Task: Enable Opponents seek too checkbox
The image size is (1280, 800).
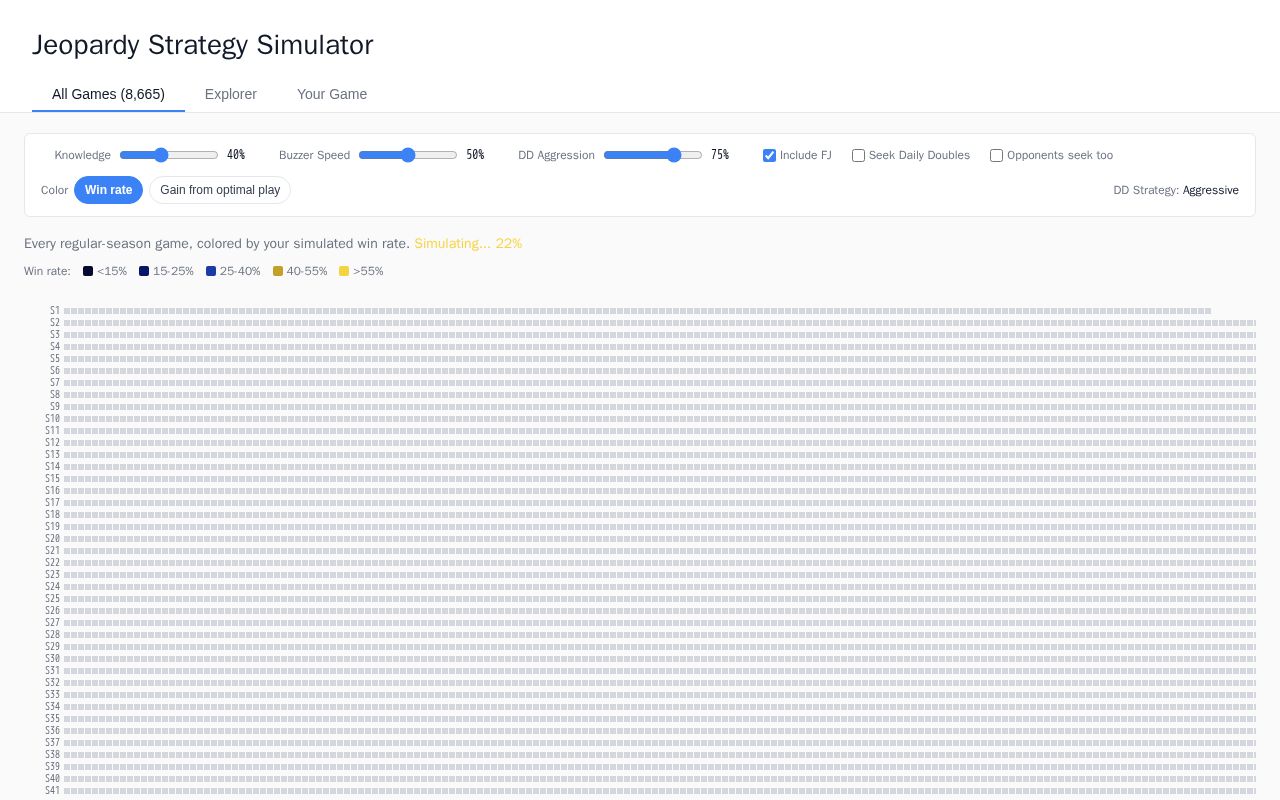Action: pos(996,155)
